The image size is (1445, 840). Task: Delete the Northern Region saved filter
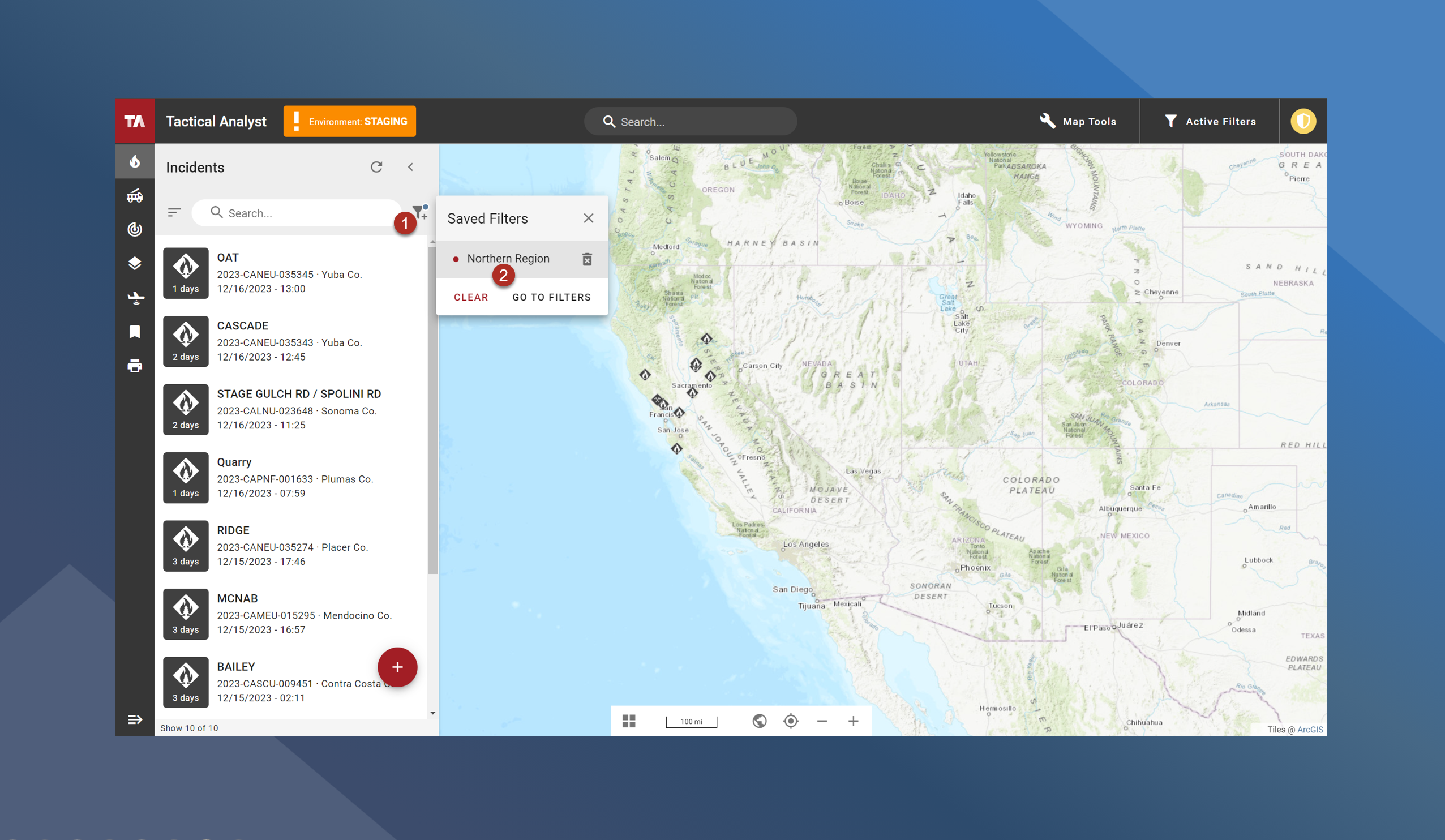(x=586, y=259)
